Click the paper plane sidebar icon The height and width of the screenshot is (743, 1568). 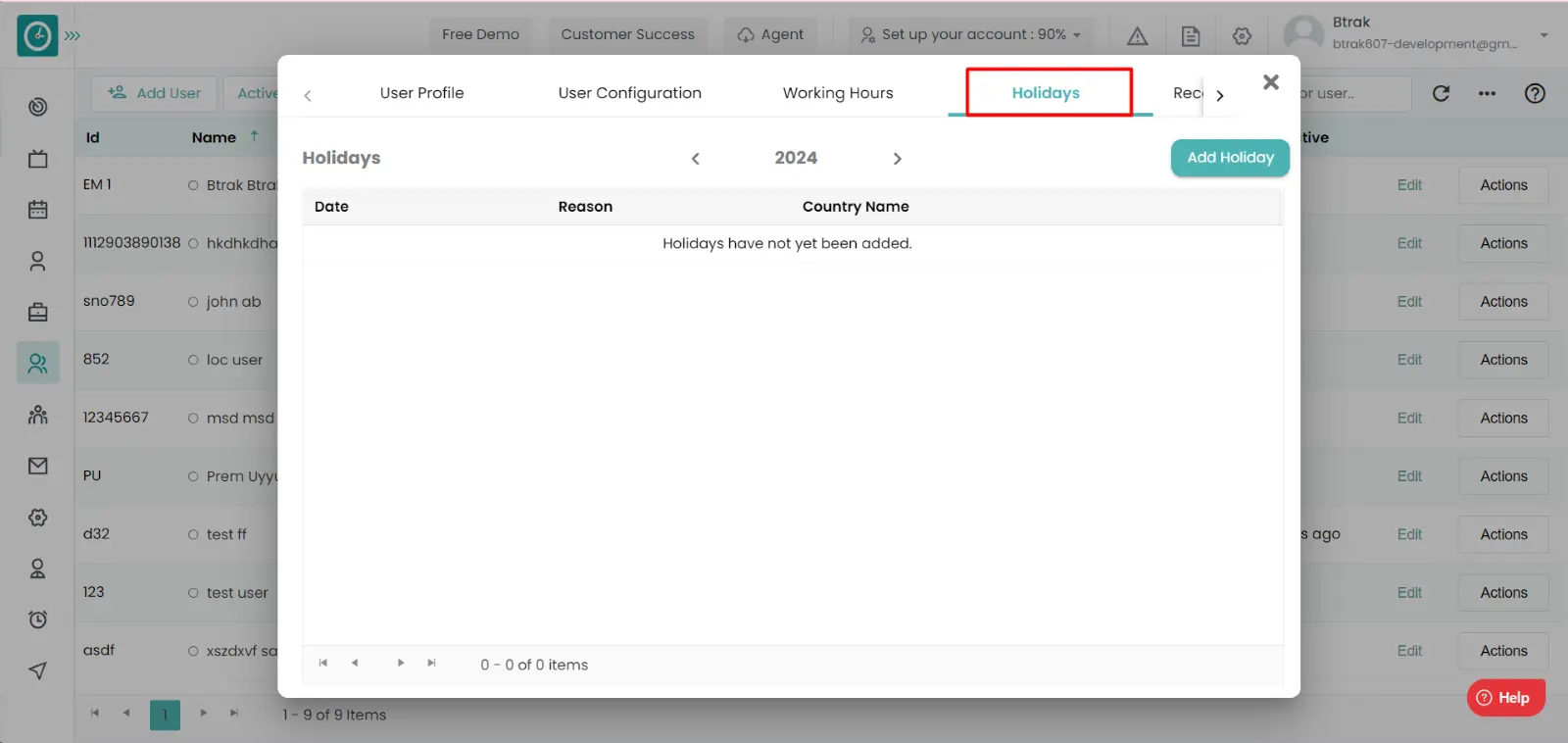pyautogui.click(x=37, y=670)
